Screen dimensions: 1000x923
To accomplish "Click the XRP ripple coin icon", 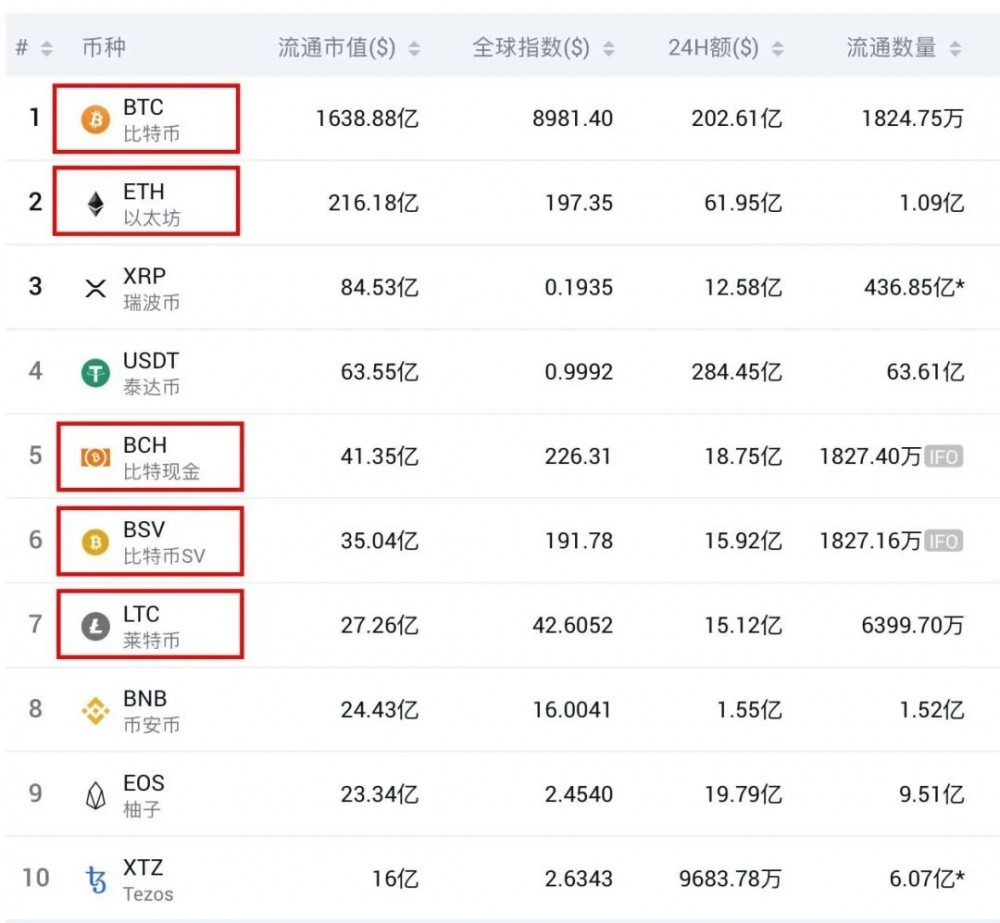I will pyautogui.click(x=96, y=289).
